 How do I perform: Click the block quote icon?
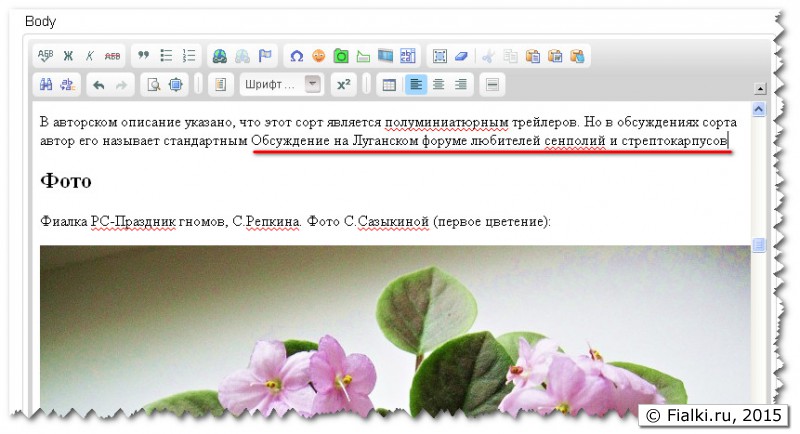click(x=144, y=56)
